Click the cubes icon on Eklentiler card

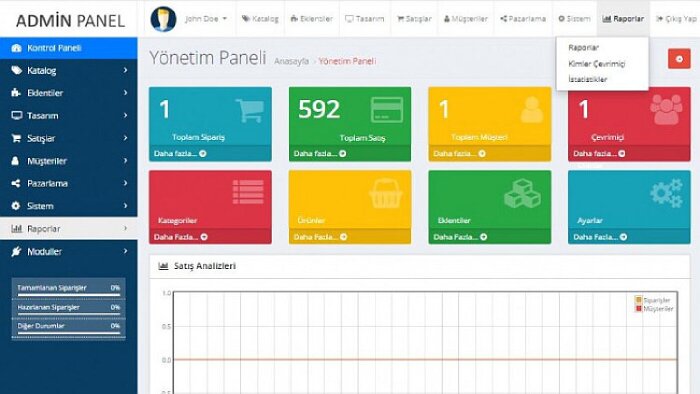click(522, 193)
